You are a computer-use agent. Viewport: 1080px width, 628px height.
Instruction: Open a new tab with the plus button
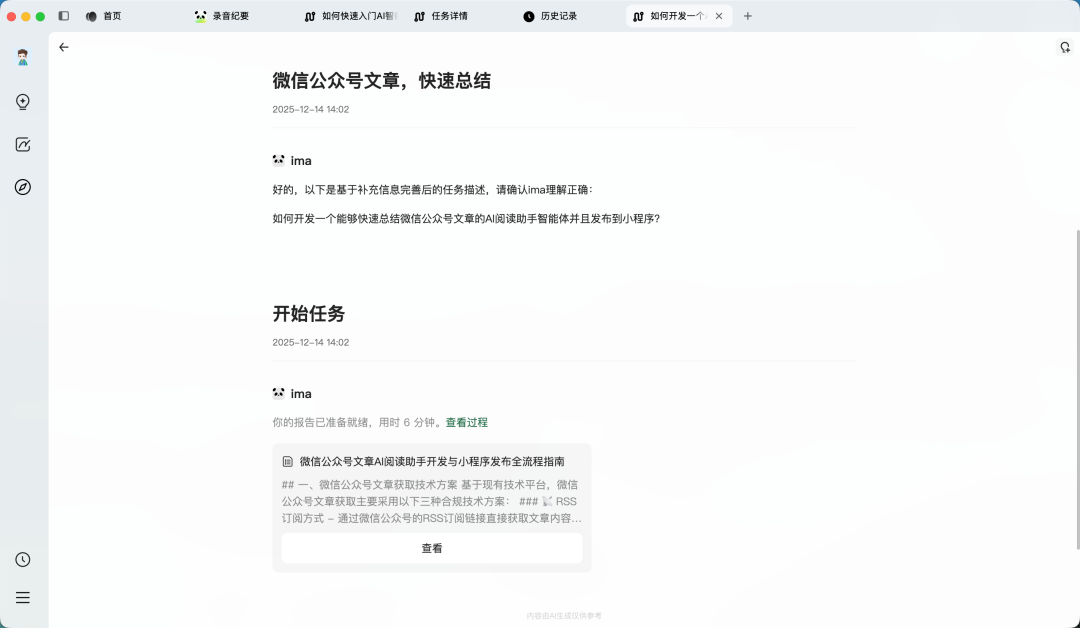(x=748, y=16)
